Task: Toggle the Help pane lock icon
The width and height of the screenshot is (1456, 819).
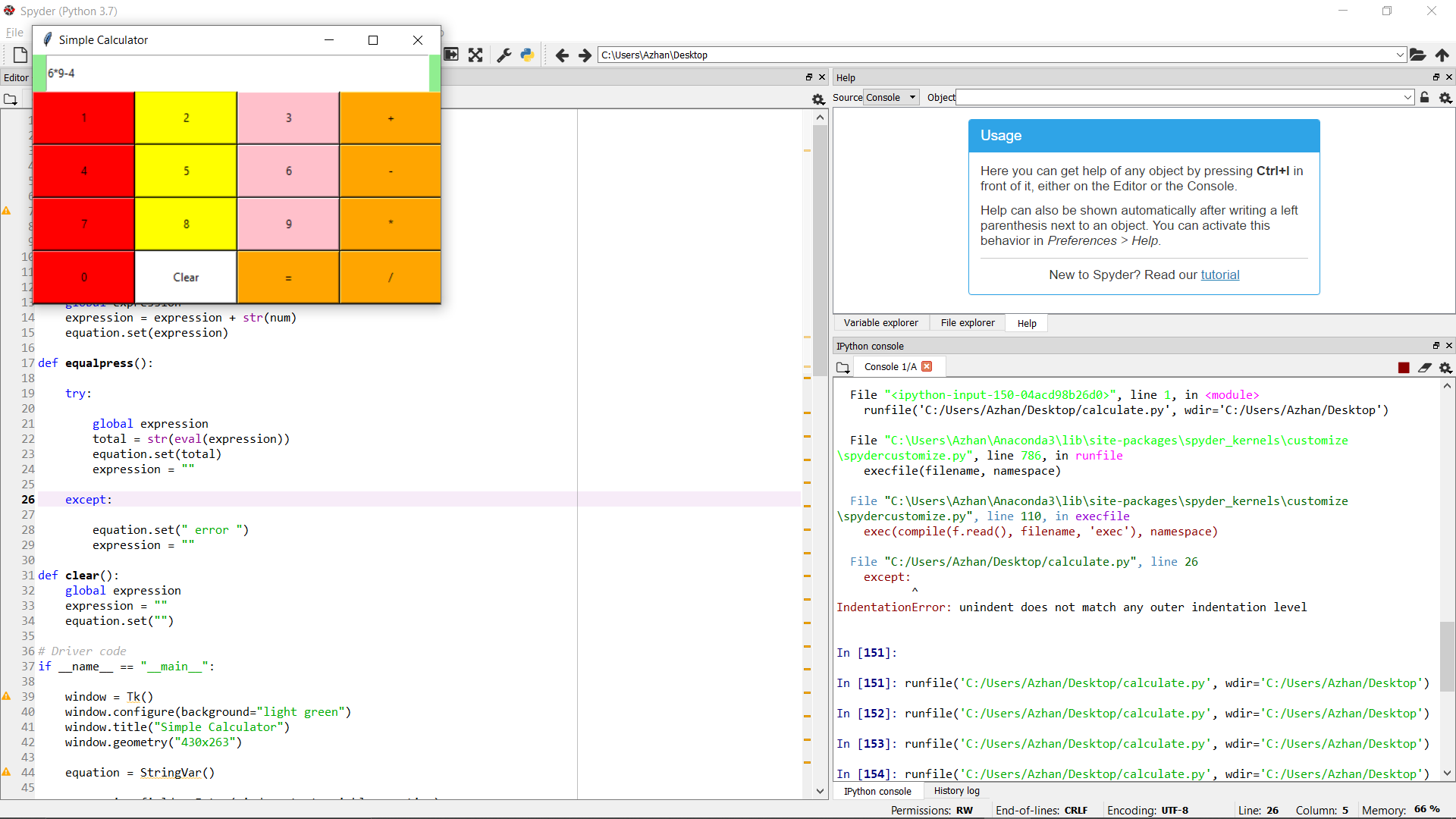Action: (1425, 98)
